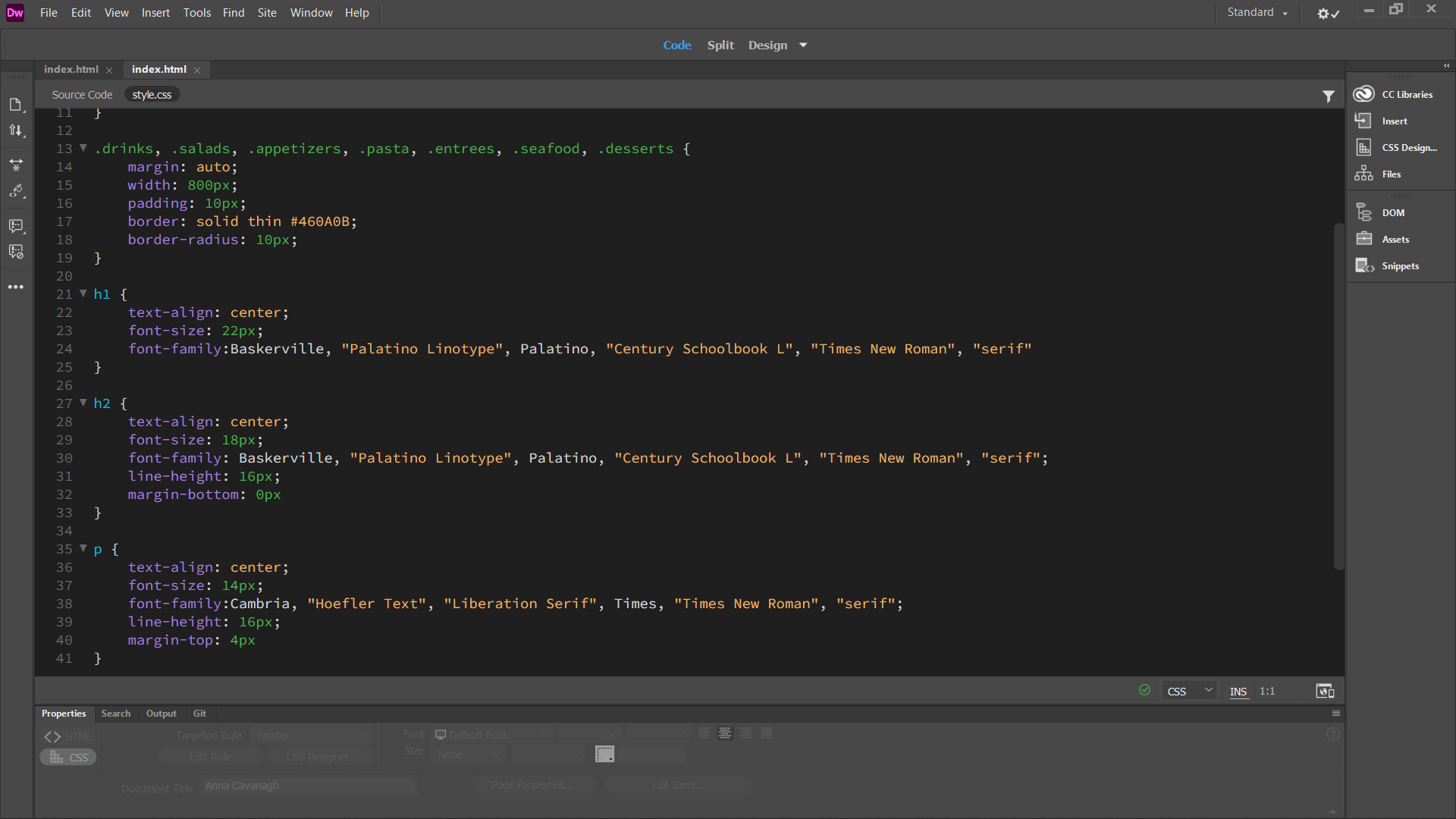Image resolution: width=1456 pixels, height=819 pixels.
Task: Collapse the p rule on line 35
Action: (x=83, y=548)
